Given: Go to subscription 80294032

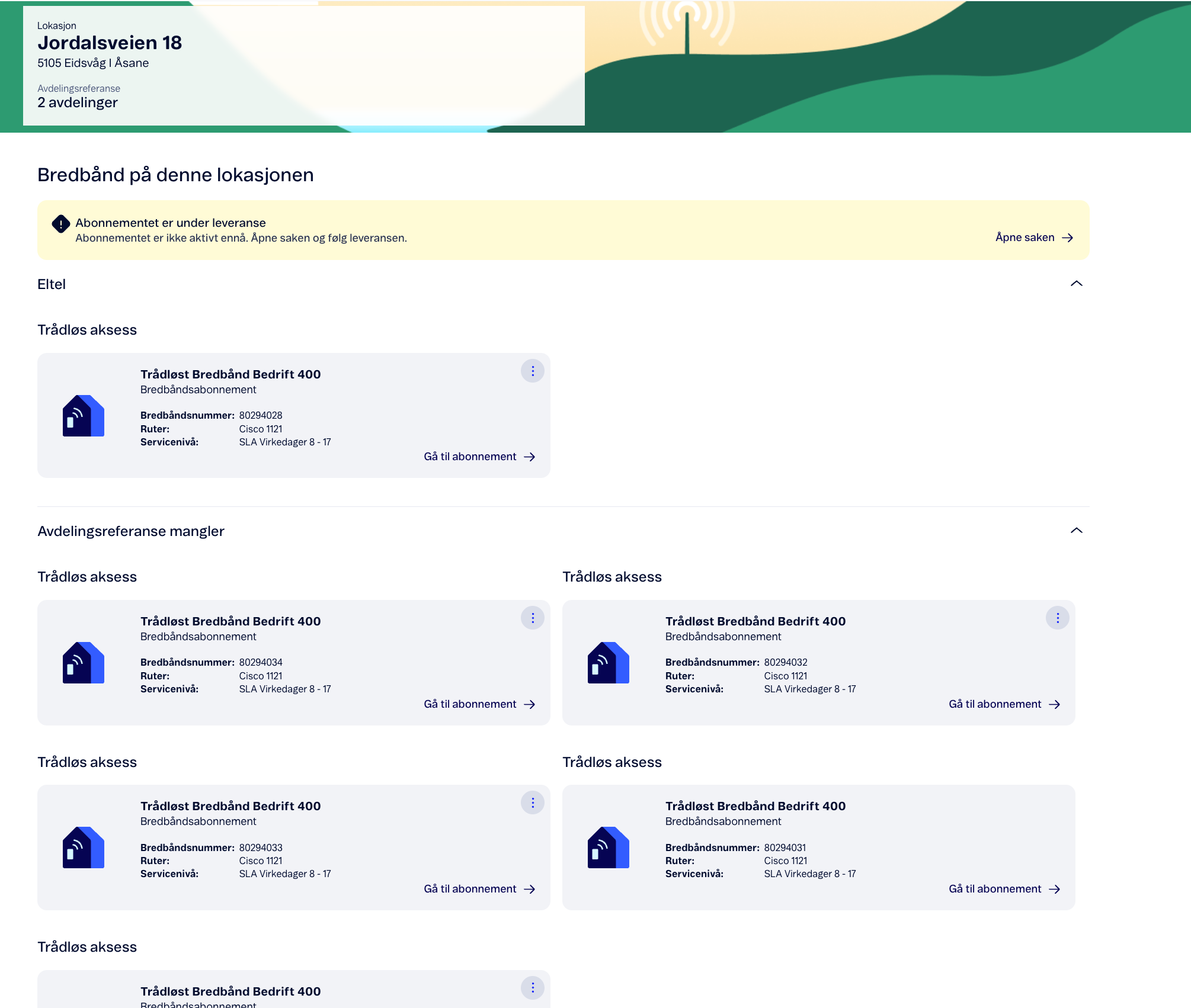Looking at the screenshot, I should coord(1004,704).
